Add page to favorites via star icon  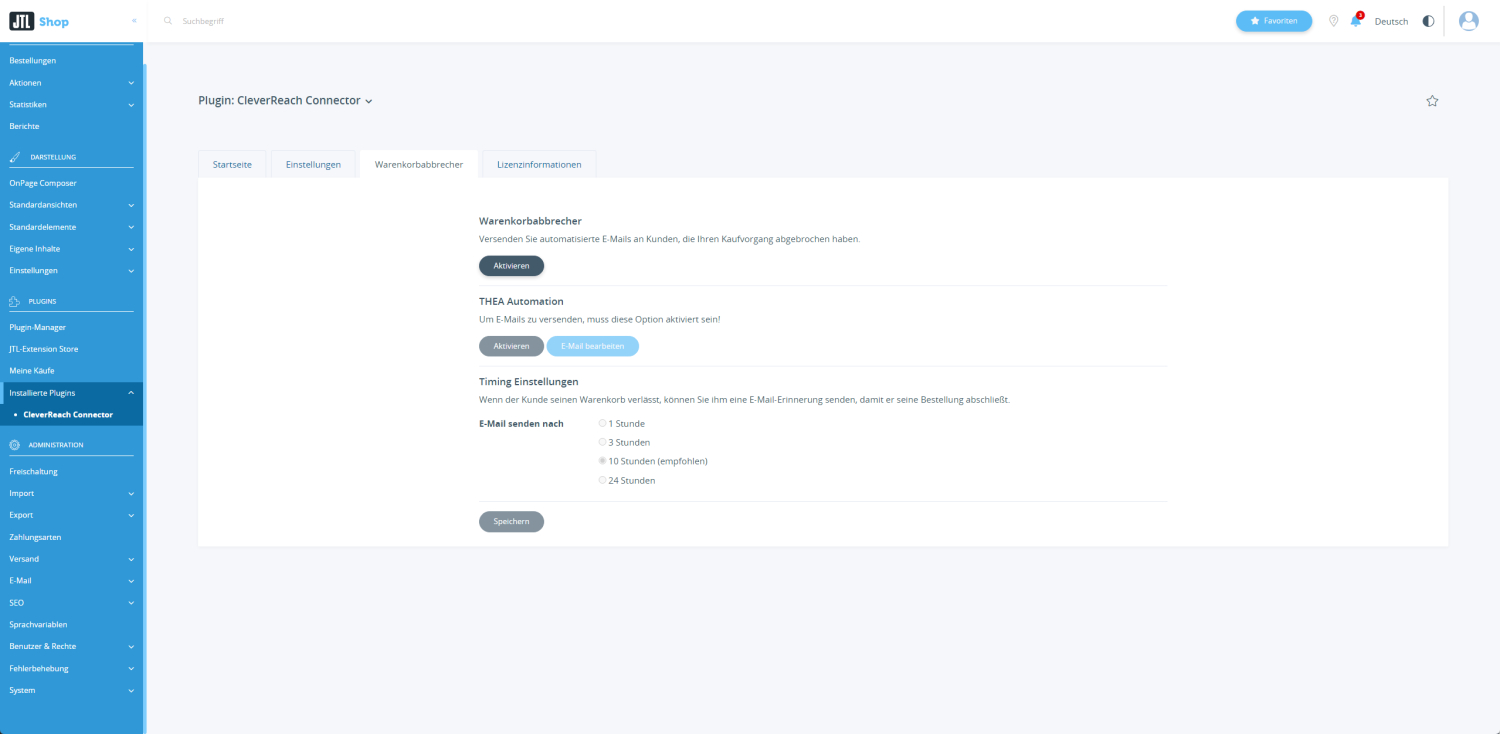(x=1432, y=101)
